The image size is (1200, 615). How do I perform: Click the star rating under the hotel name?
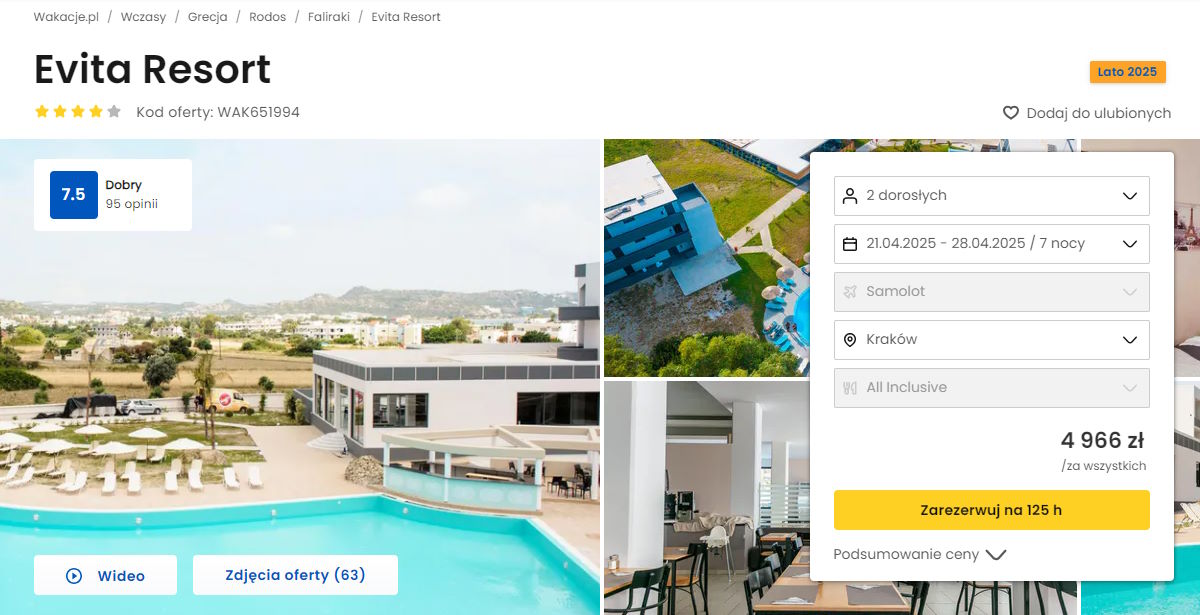[78, 112]
